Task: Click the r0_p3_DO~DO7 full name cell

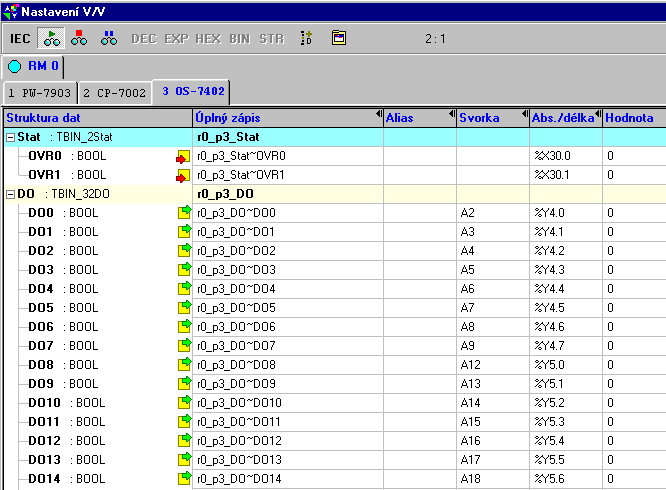Action: (288, 346)
